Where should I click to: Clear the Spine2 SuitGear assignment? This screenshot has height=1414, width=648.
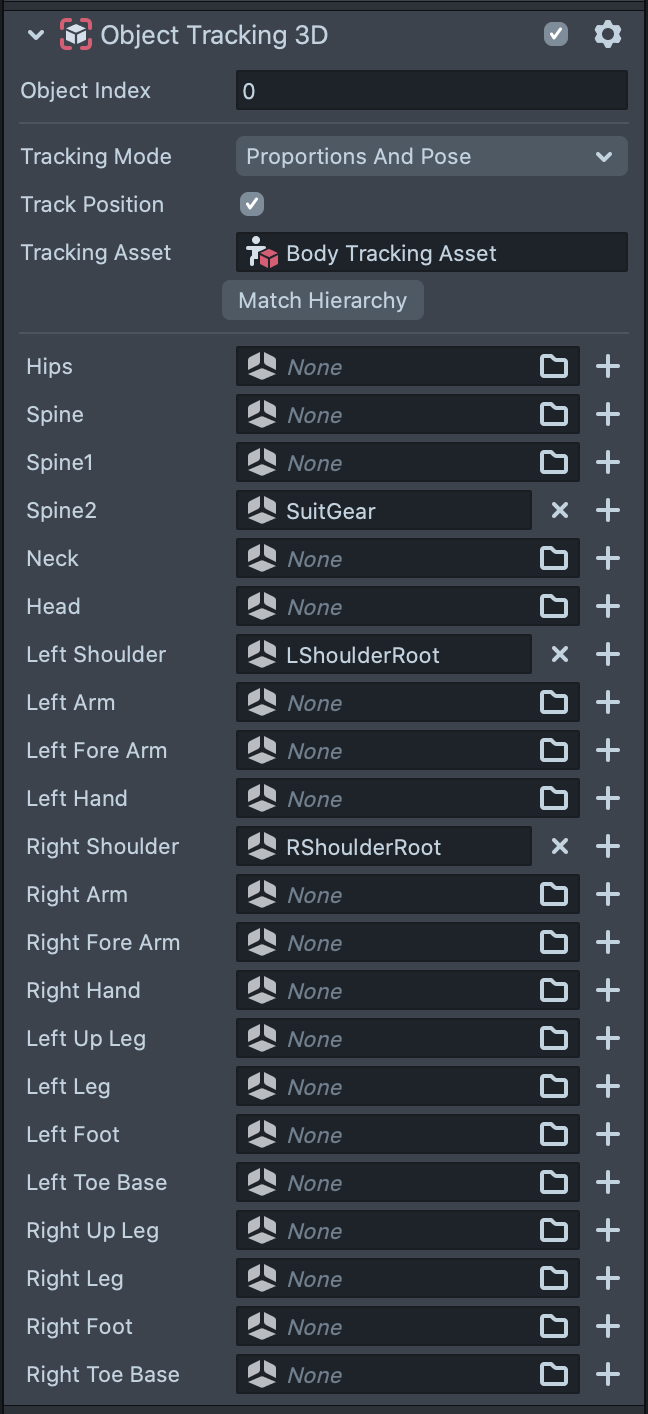(560, 511)
